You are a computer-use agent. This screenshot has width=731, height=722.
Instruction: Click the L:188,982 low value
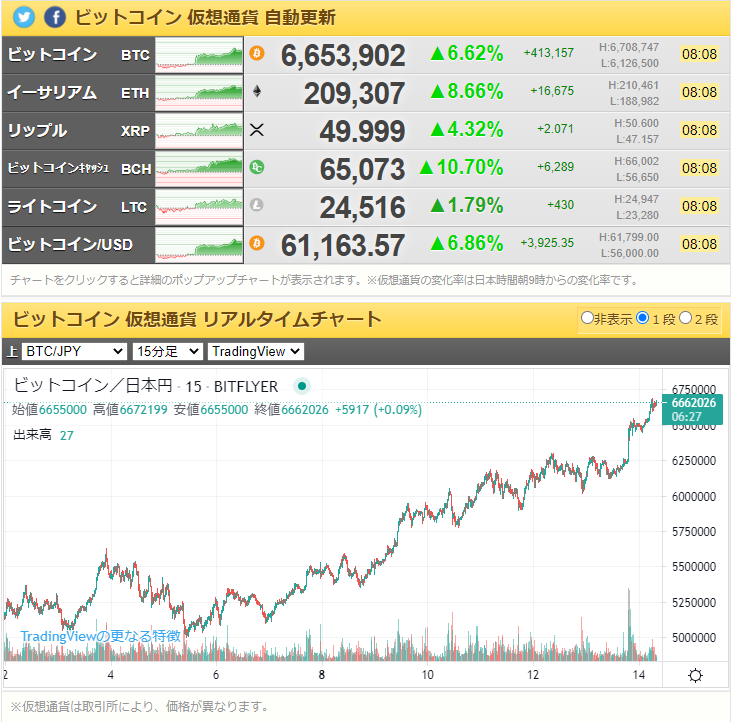click(x=634, y=101)
